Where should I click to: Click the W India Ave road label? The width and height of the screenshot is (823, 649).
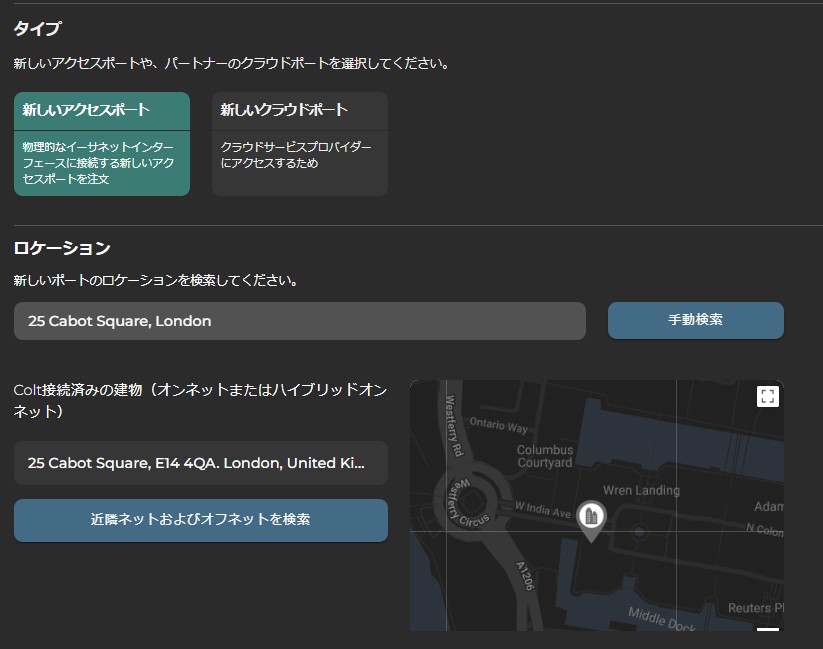543,510
